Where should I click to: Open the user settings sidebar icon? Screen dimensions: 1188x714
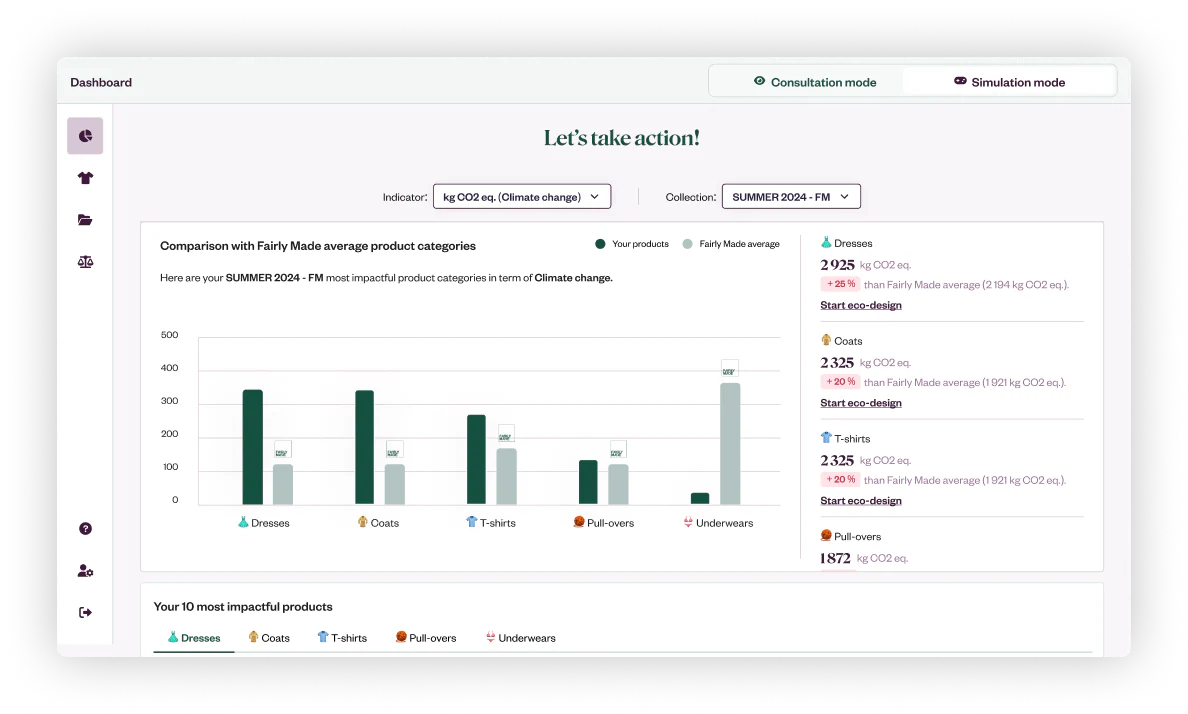point(85,571)
